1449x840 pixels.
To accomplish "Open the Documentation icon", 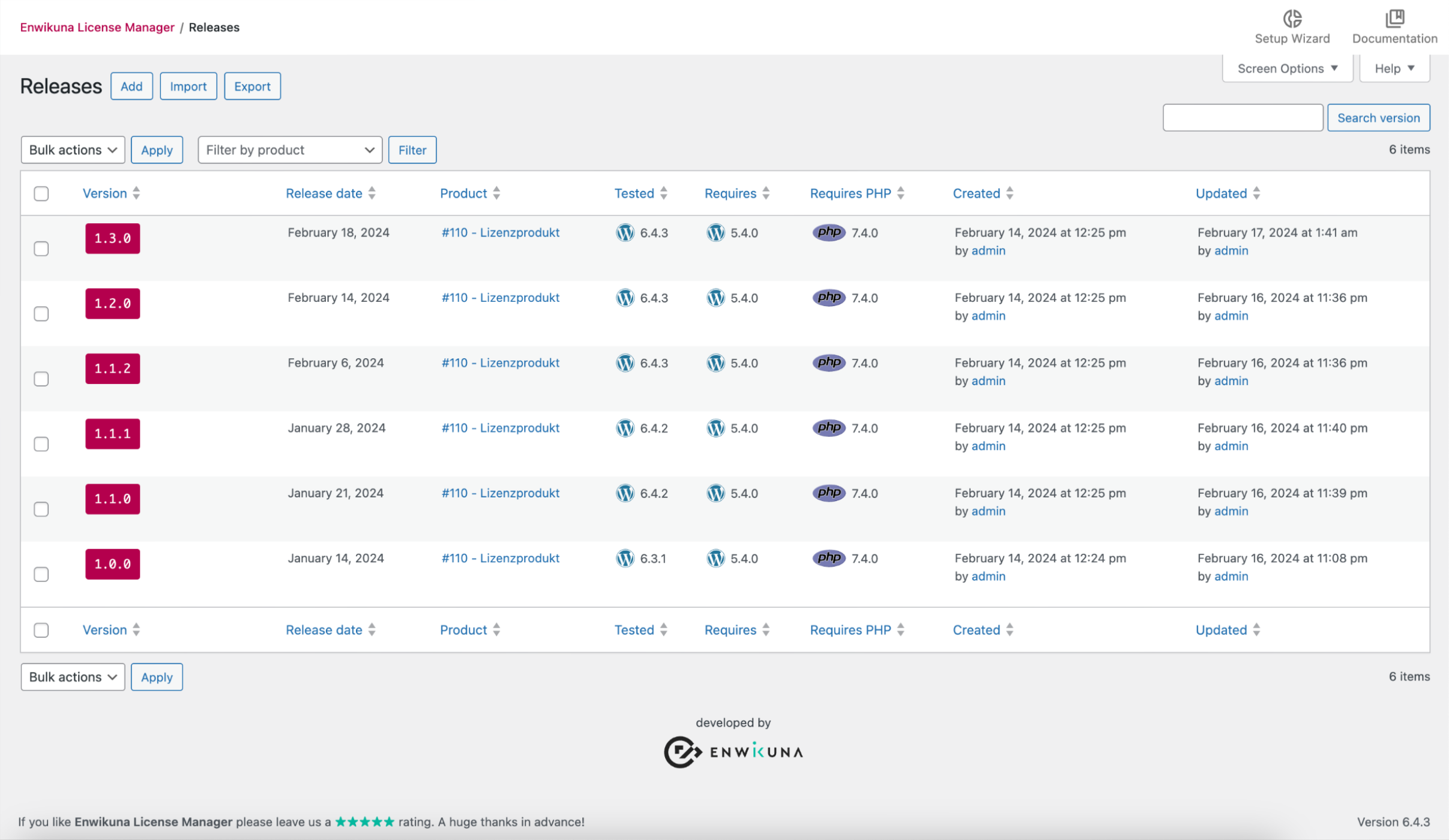I will point(1394,19).
